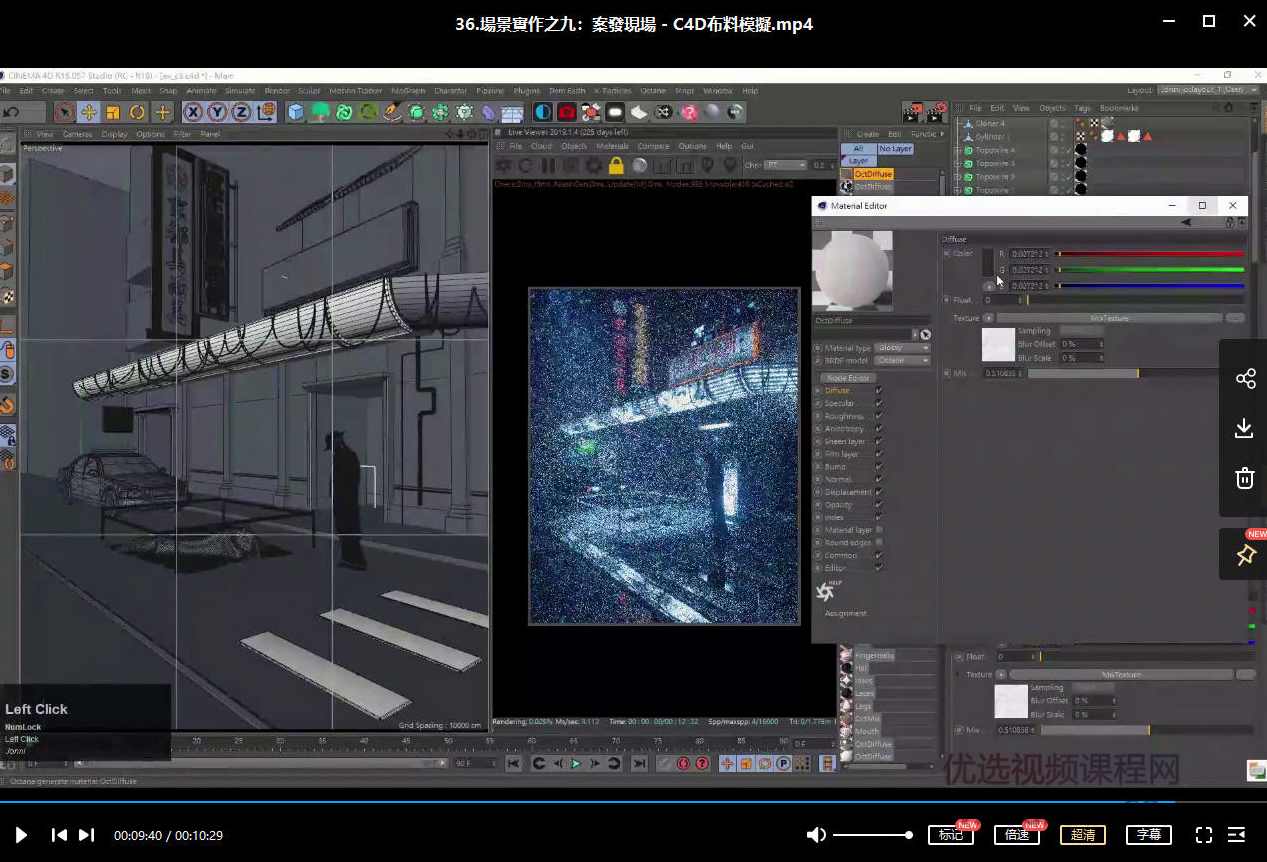Disable the Specular channel checkbox
The width and height of the screenshot is (1267, 862).
(880, 403)
